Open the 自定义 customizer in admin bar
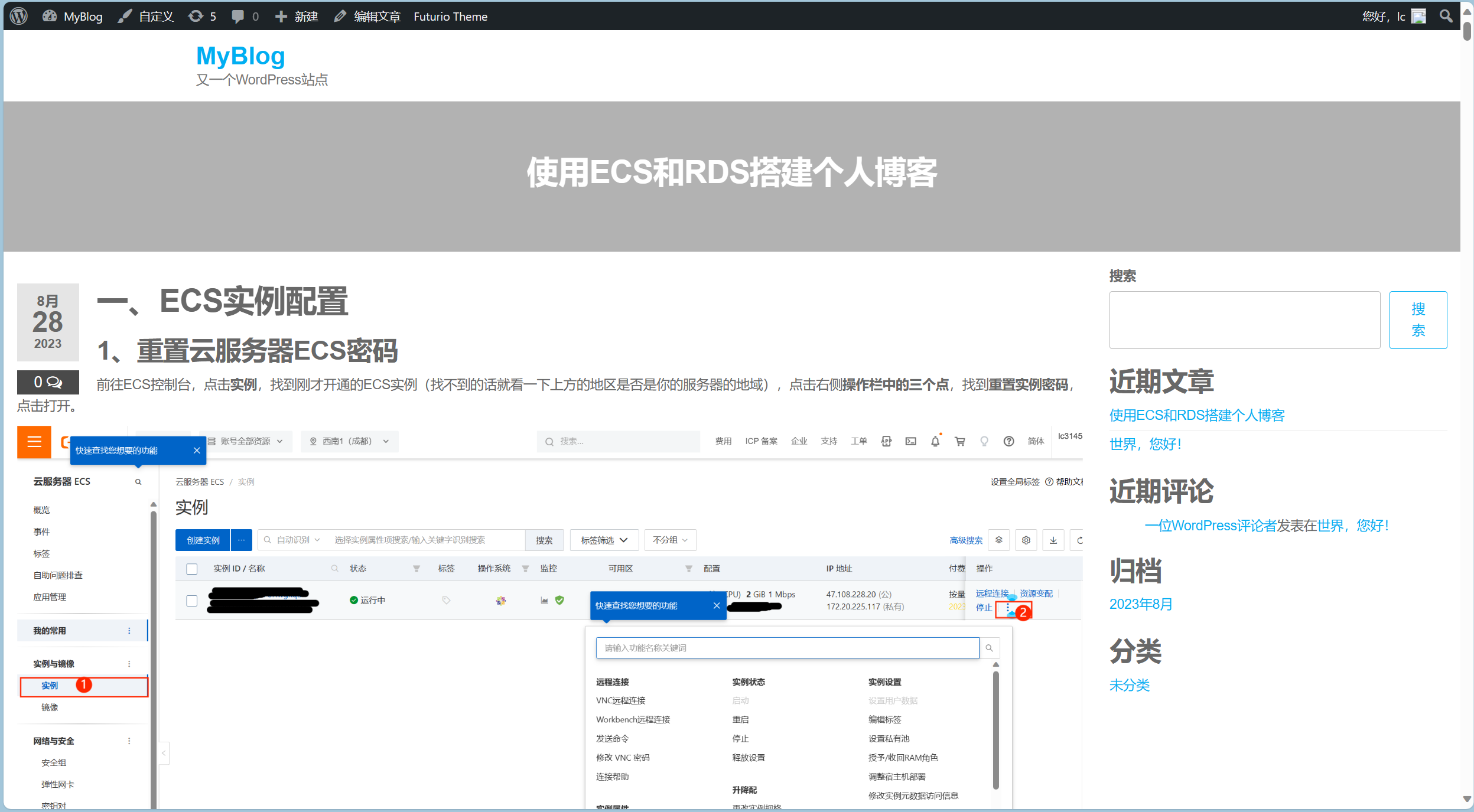 pyautogui.click(x=145, y=17)
